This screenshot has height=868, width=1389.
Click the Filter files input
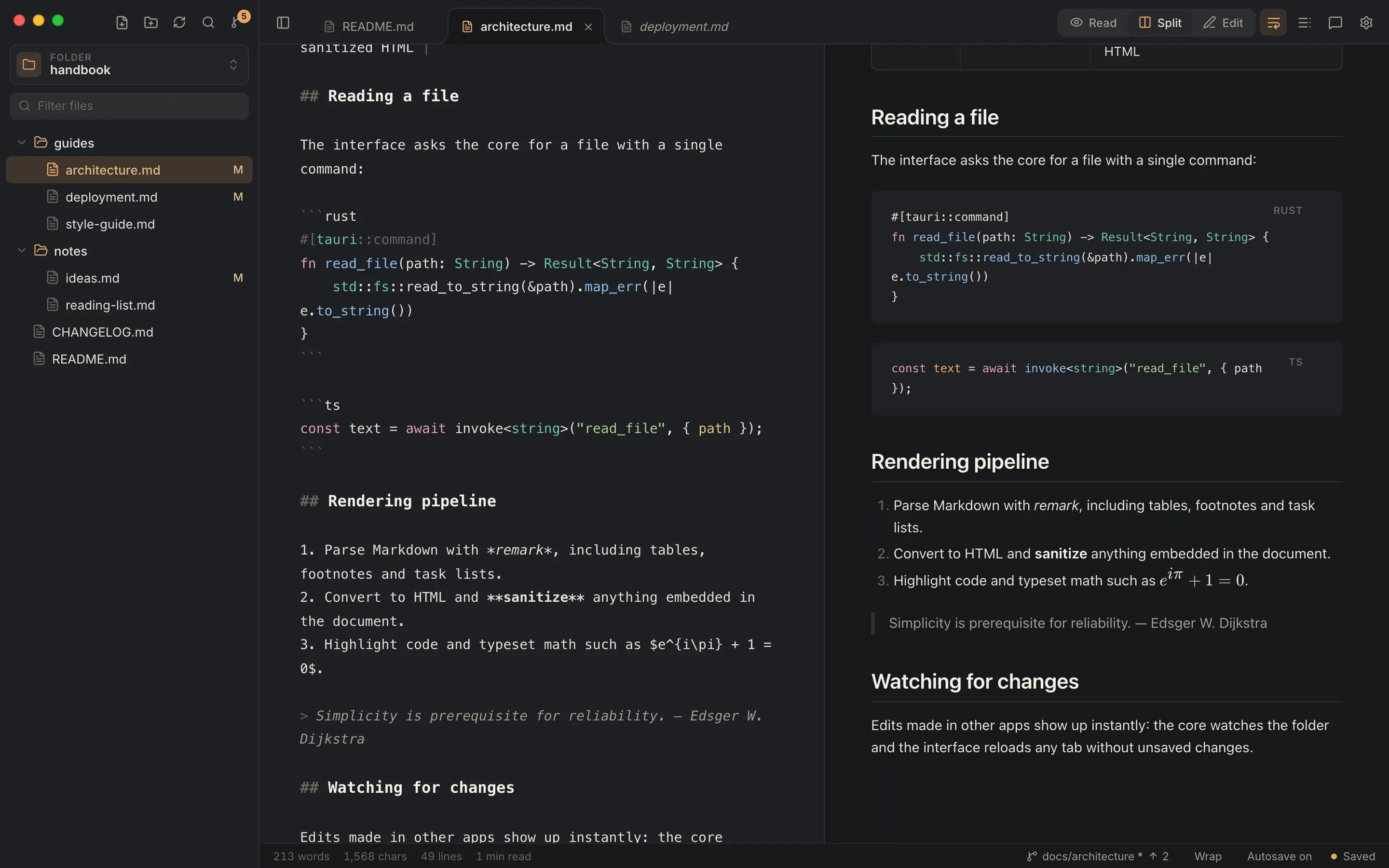[129, 106]
